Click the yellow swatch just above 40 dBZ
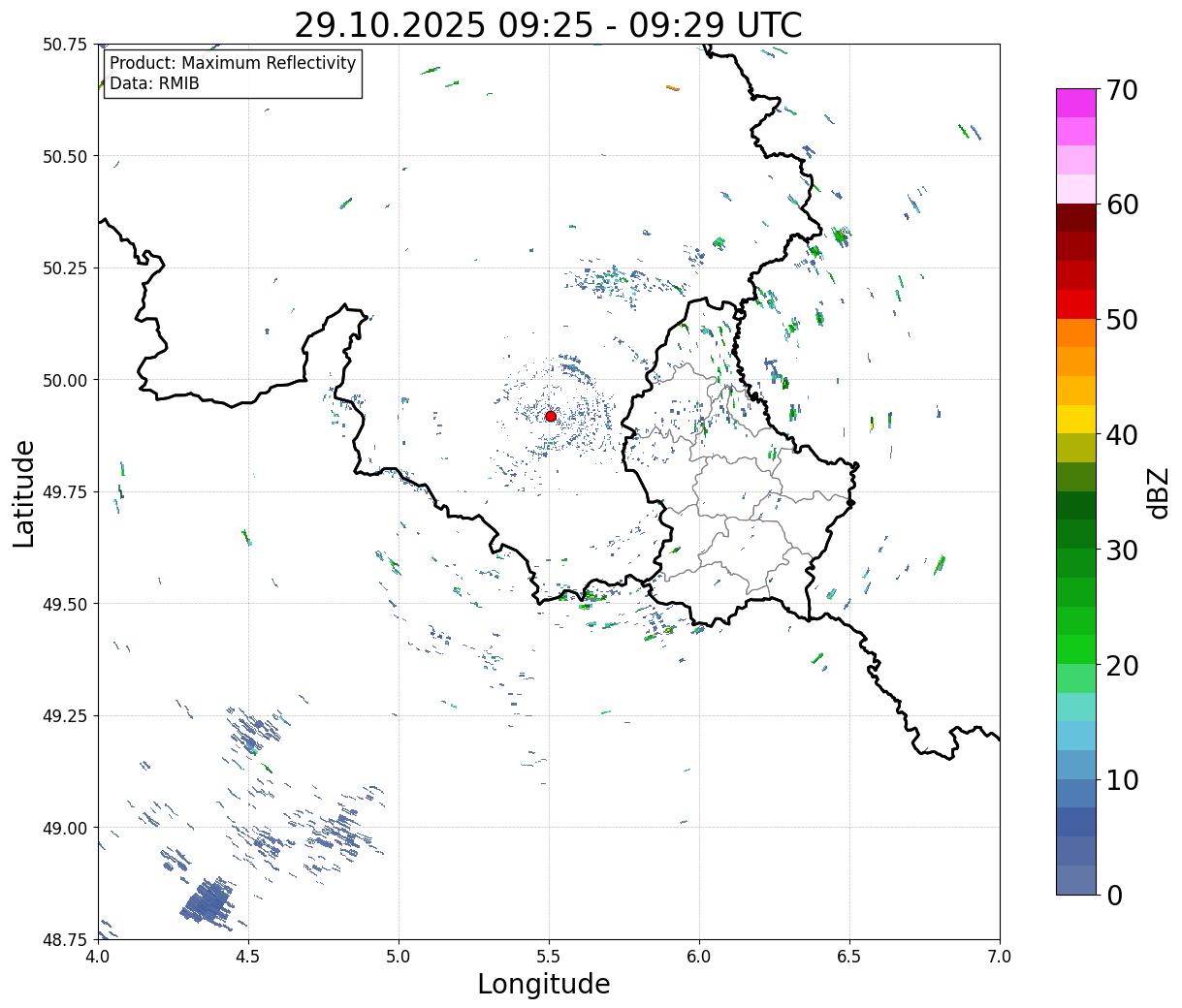 tap(1076, 420)
